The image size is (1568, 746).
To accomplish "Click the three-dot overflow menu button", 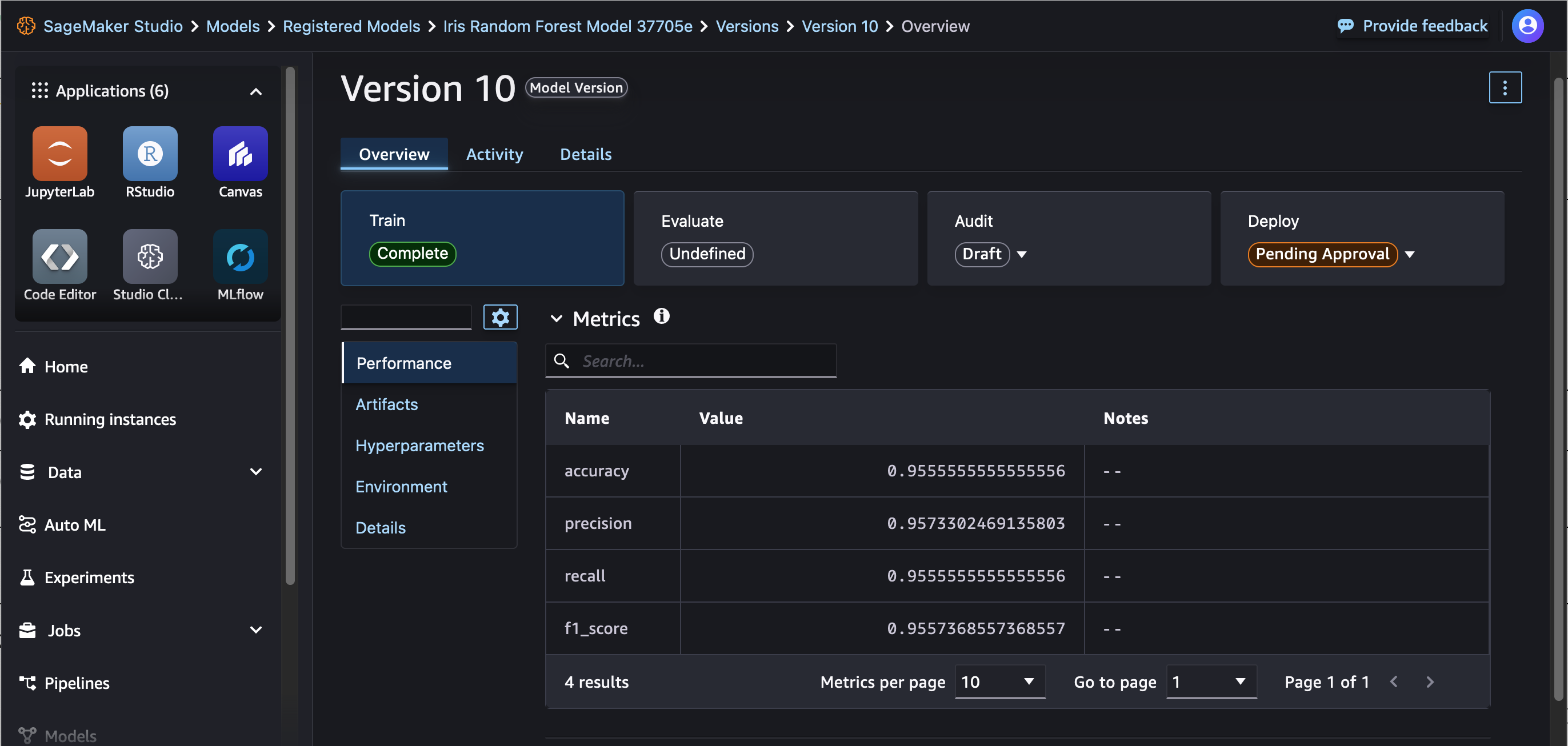I will pyautogui.click(x=1506, y=87).
